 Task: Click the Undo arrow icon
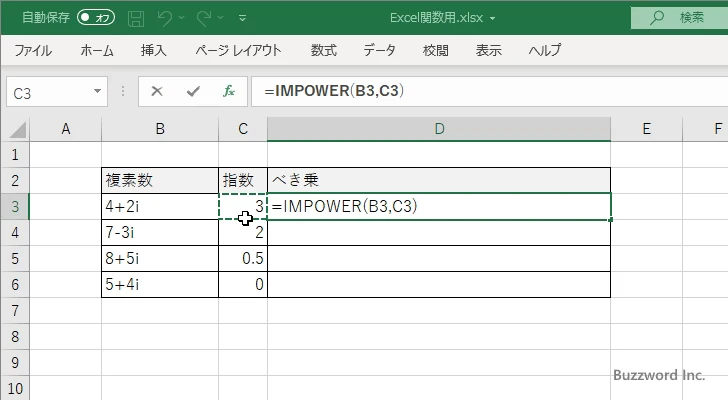tap(164, 18)
